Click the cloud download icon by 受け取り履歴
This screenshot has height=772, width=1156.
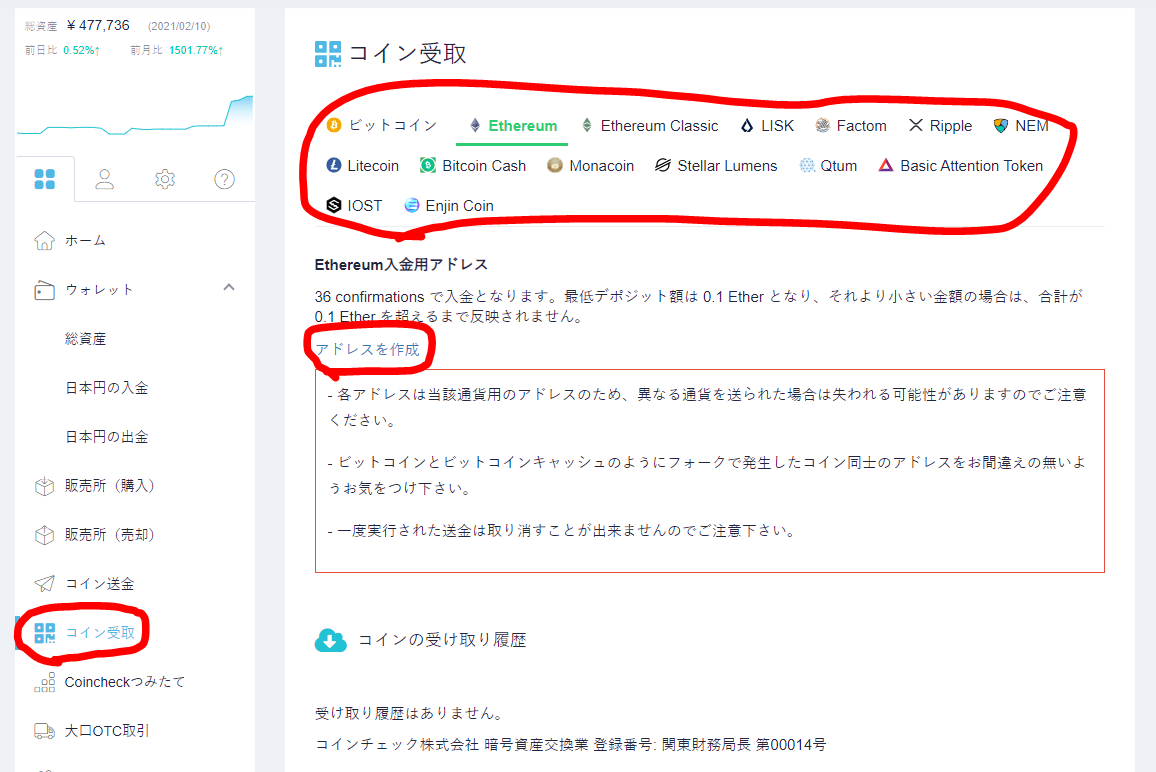coord(330,640)
